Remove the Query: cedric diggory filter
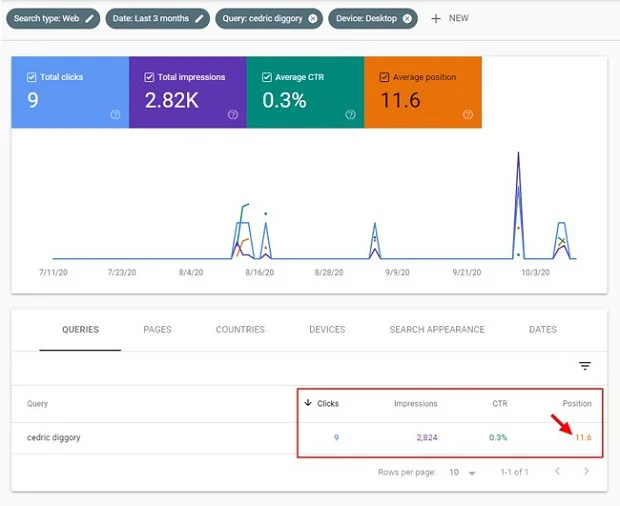Viewport: 620px width, 506px height. 312,18
